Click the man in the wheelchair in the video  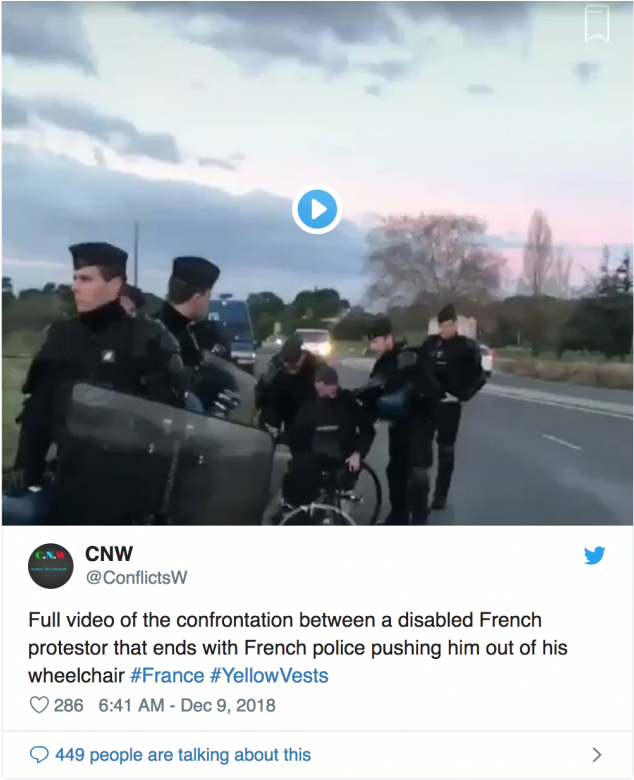click(326, 438)
